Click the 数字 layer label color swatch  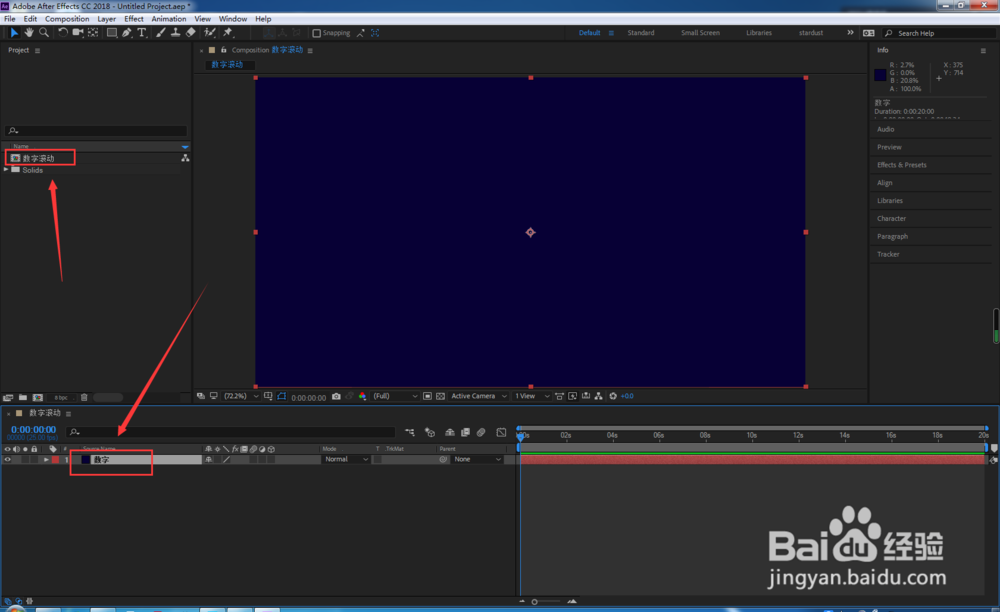(x=55, y=460)
